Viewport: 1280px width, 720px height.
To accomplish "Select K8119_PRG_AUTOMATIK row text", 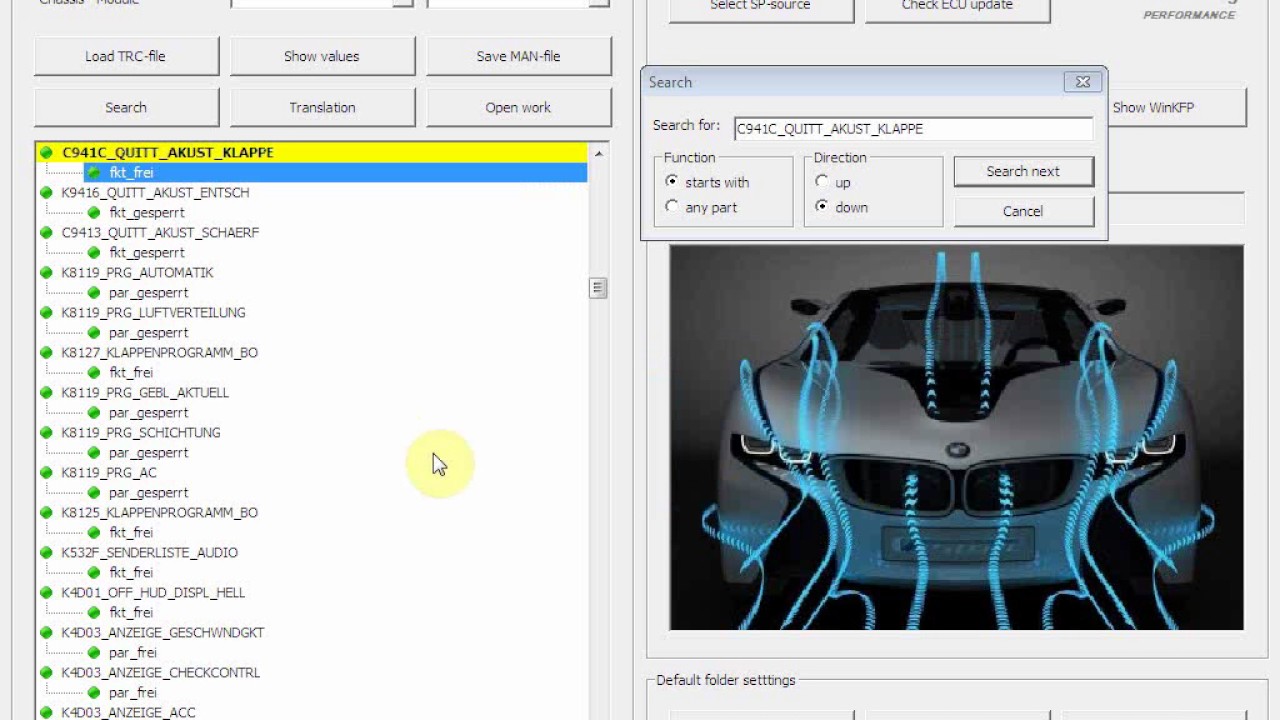I will coord(137,273).
